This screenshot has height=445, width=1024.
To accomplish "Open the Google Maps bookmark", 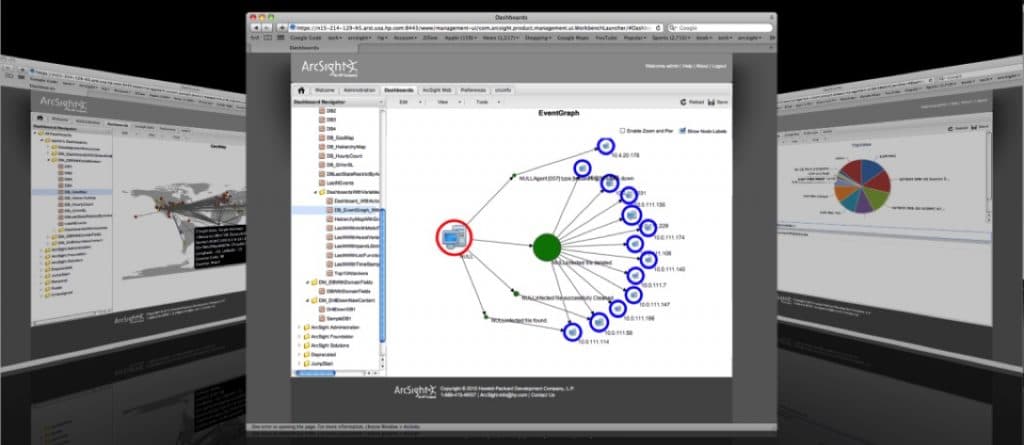I will pyautogui.click(x=573, y=38).
